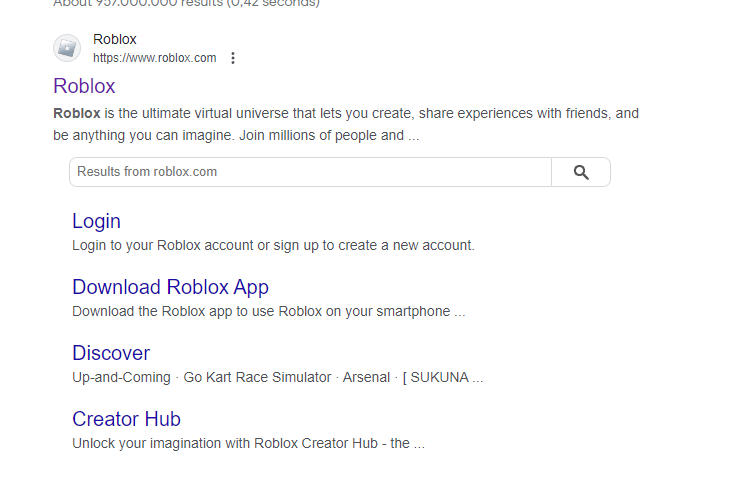
Task: Click text 'Up-and-Coming · Go Kart Race Simulator'
Action: click(x=201, y=377)
